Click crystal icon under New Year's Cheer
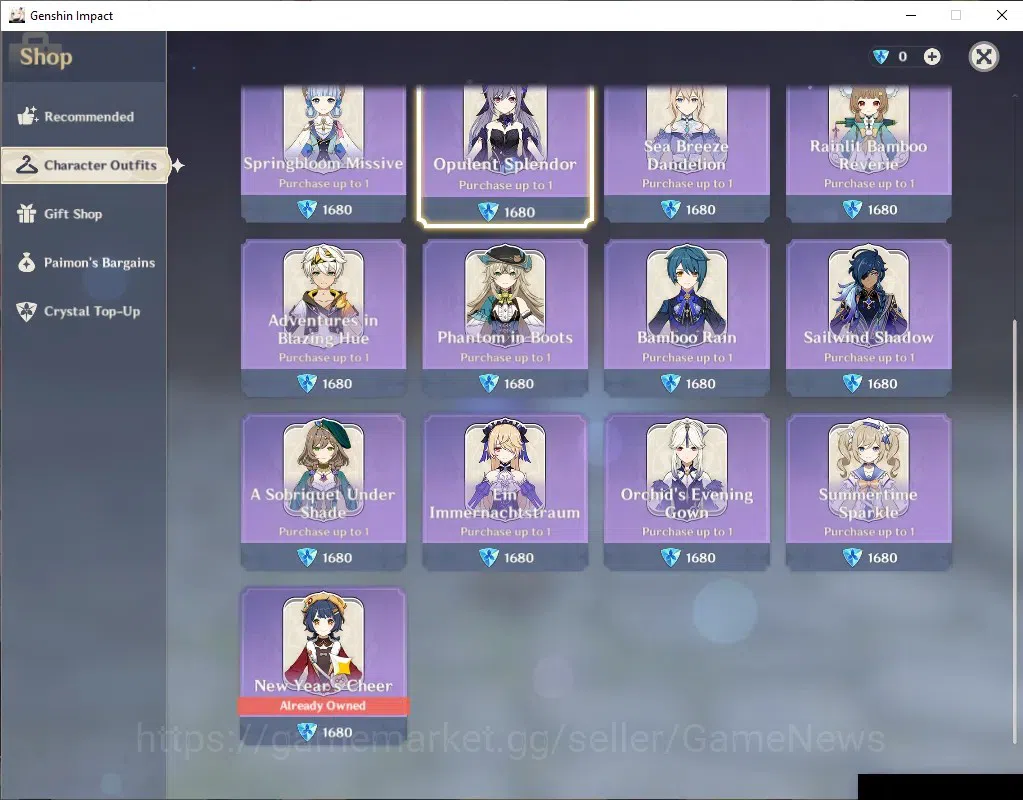 click(x=306, y=732)
